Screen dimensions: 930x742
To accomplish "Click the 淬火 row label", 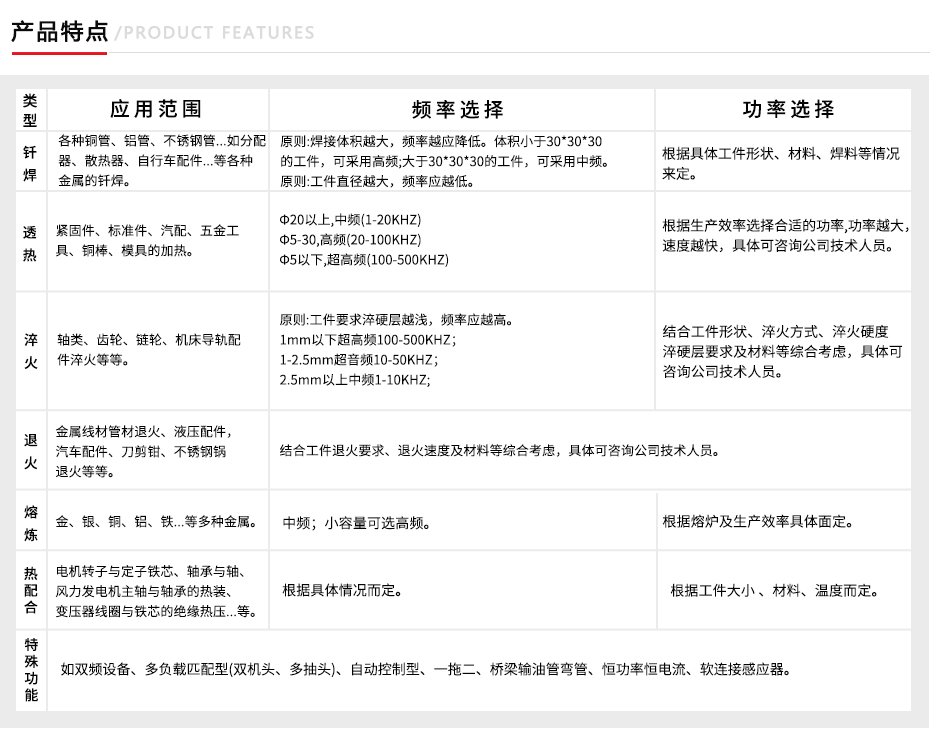I will click(30, 351).
